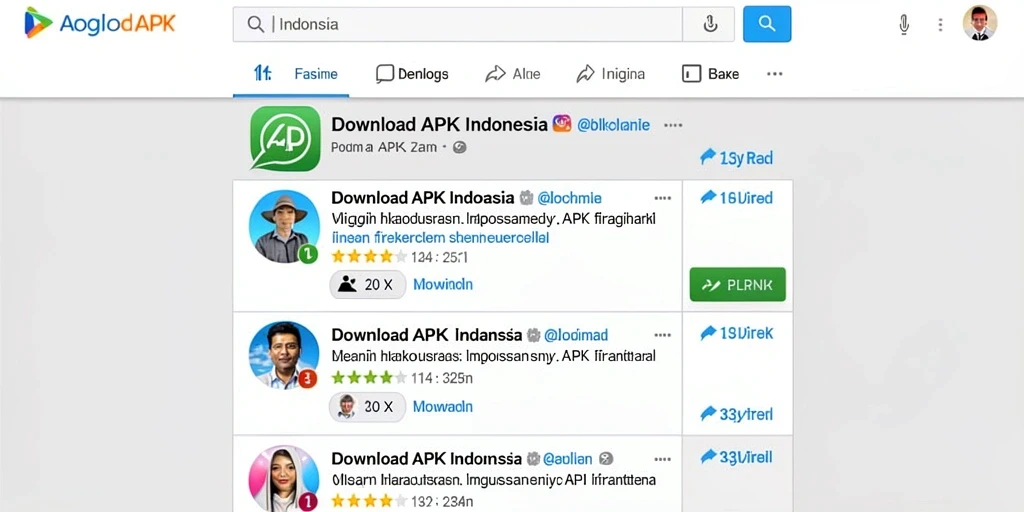Open the man-with-hat profile picture

point(283,226)
